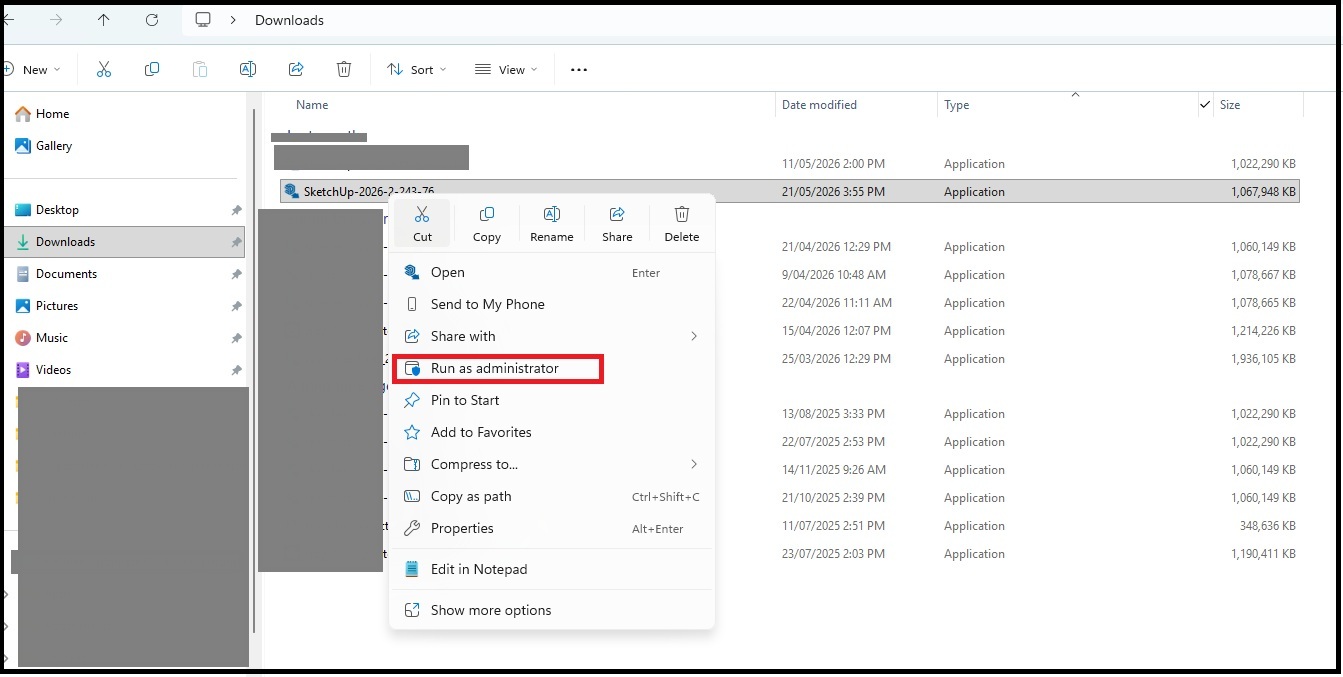Click the toolbar trash delete icon
Screen dimensions: 1343x677
344,69
